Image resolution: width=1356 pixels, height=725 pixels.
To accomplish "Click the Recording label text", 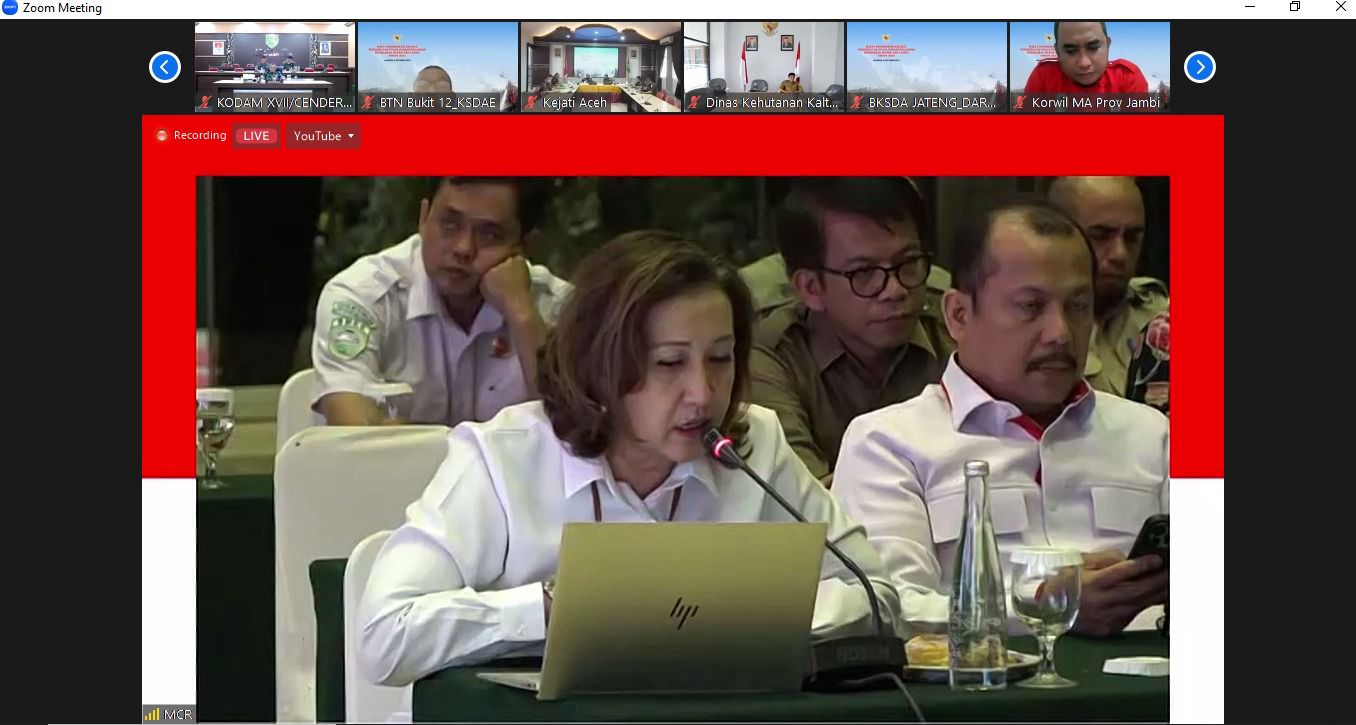I will click(x=200, y=136).
